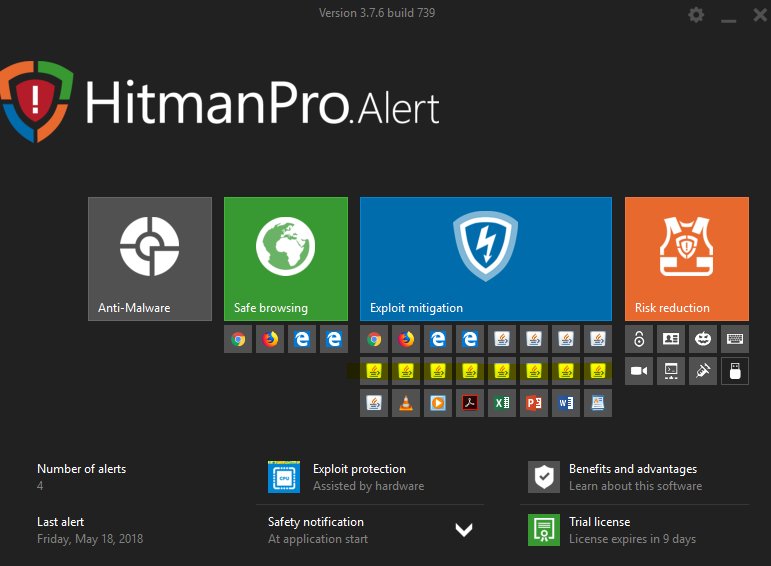Viewport: 771px width, 566px height.
Task: Click the pumpkin face icon
Action: point(703,339)
